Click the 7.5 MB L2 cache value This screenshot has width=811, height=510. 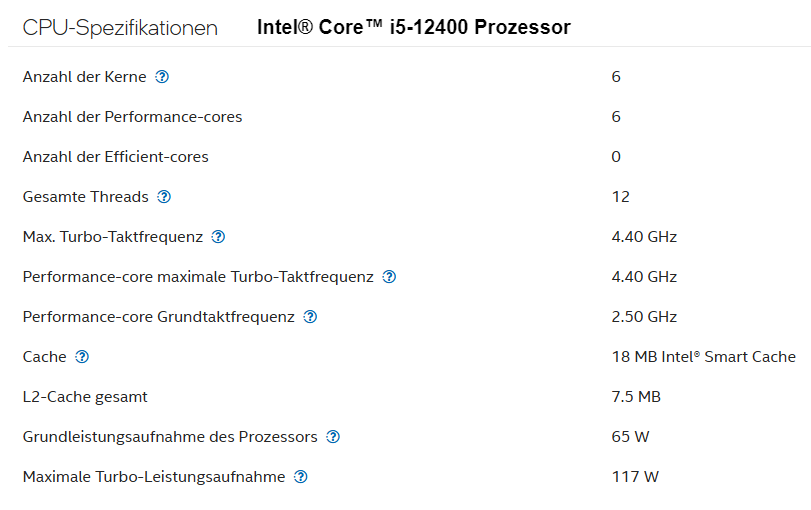point(636,397)
